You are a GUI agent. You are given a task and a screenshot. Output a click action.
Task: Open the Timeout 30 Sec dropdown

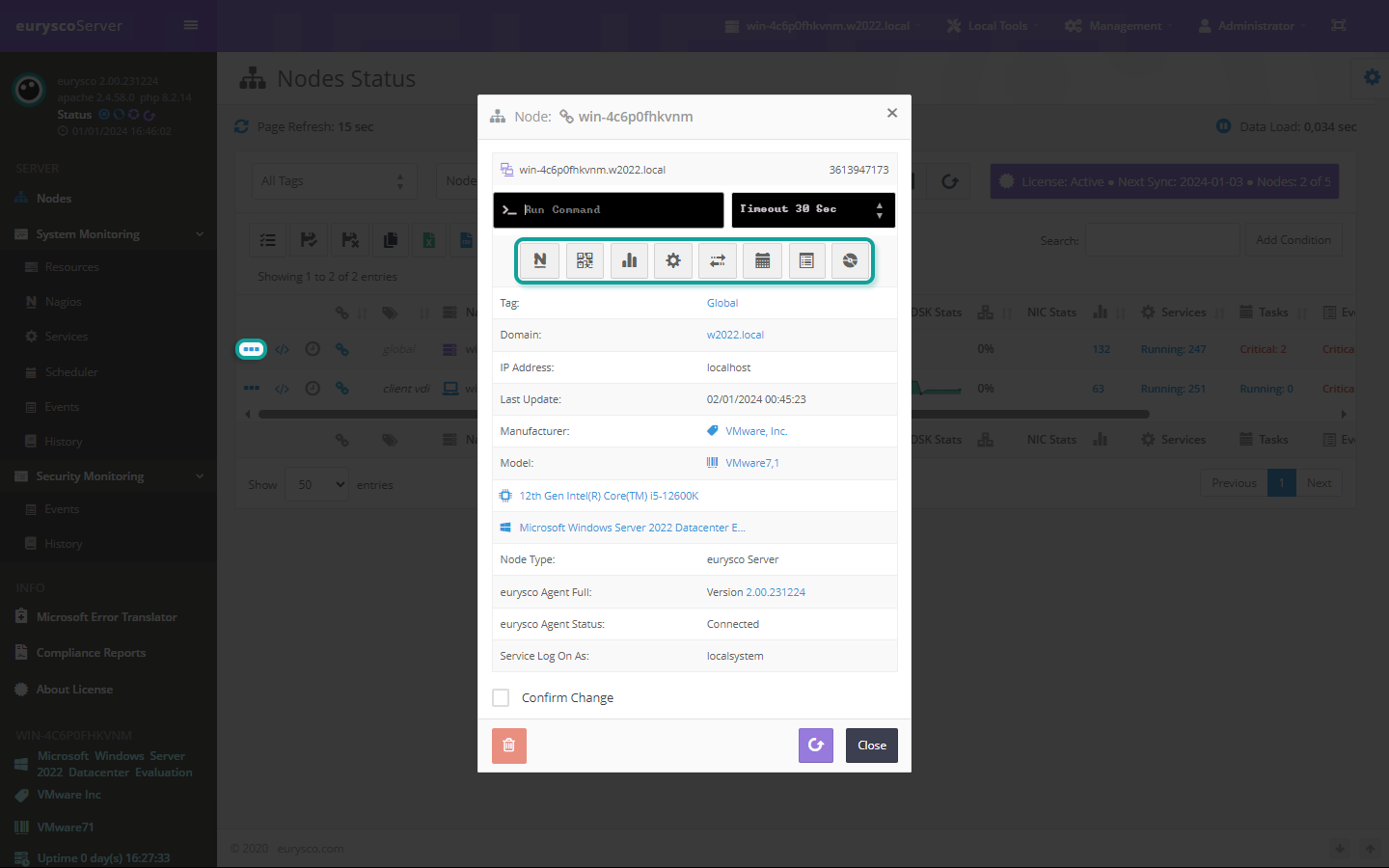coord(813,210)
